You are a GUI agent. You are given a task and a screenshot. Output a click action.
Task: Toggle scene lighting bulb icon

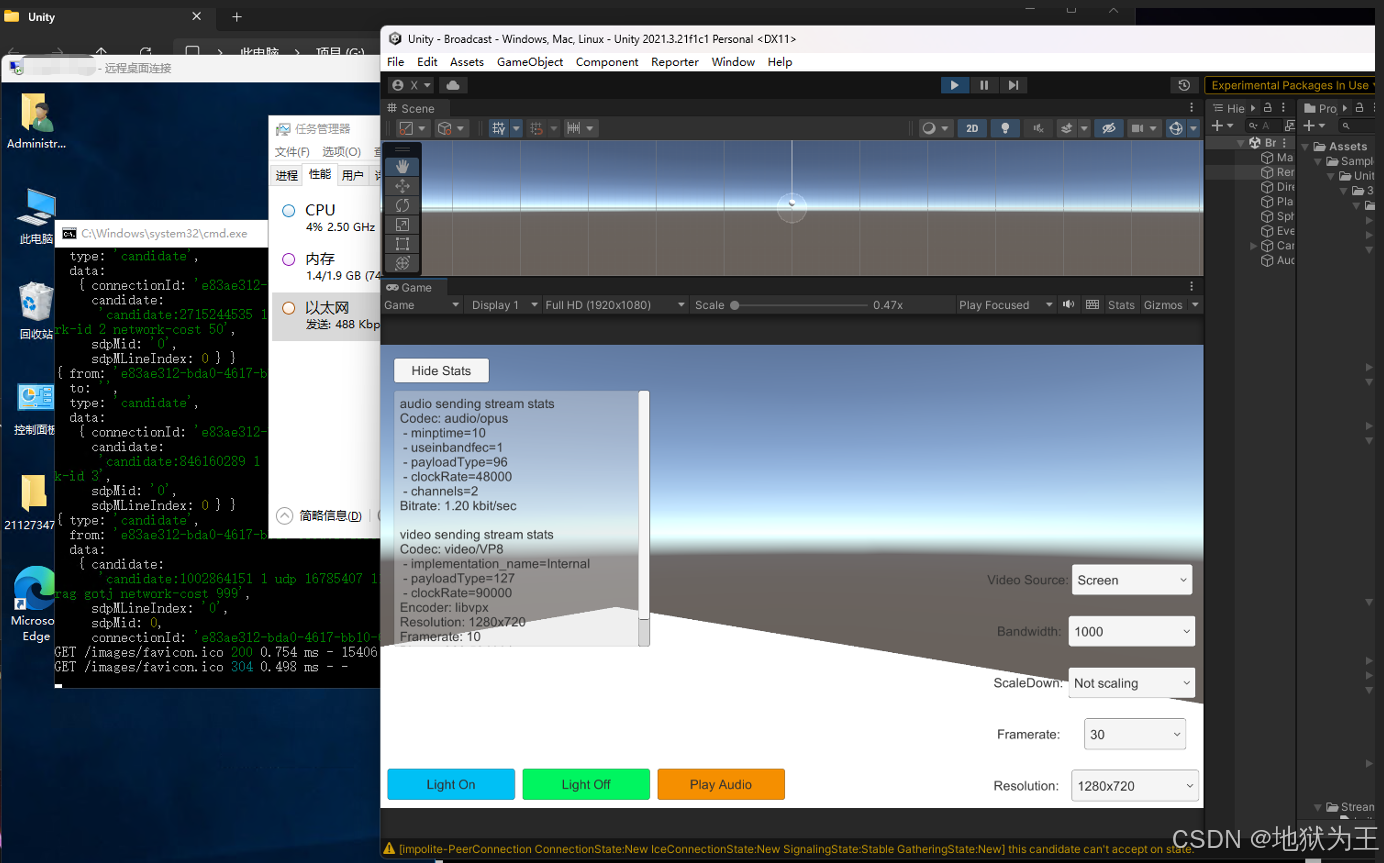(1005, 128)
